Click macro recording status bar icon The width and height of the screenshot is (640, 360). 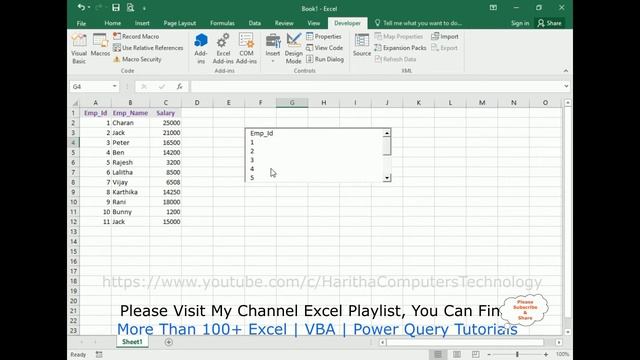[x=99, y=355]
